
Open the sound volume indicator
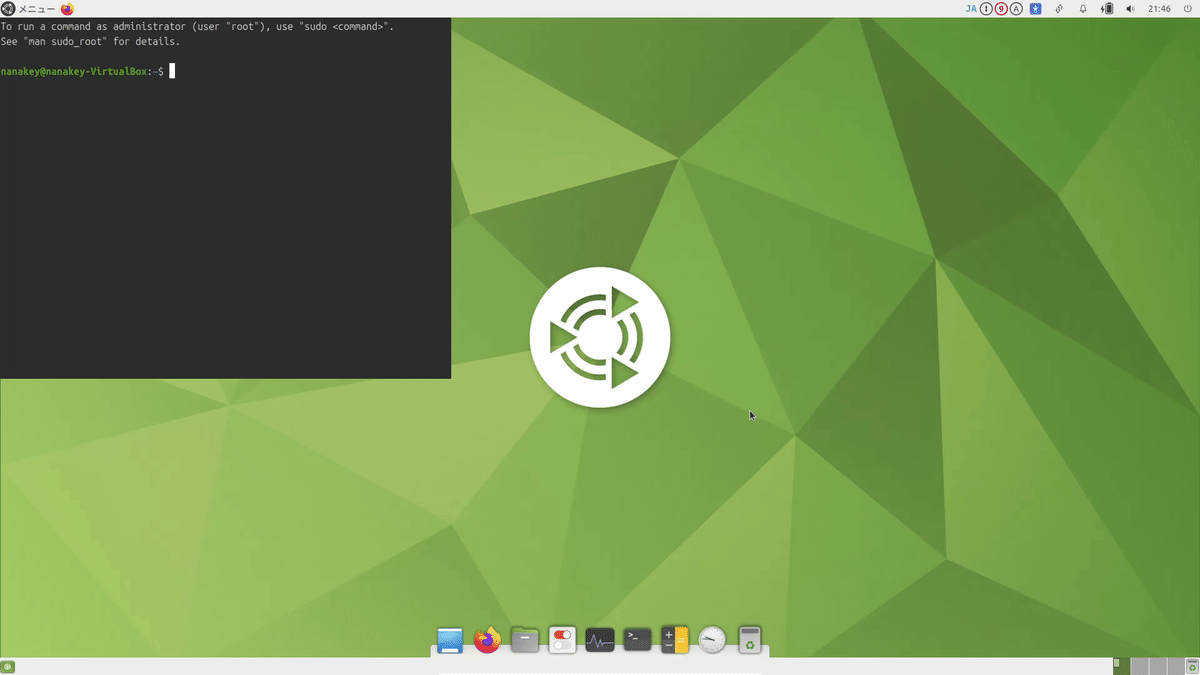click(x=1131, y=9)
